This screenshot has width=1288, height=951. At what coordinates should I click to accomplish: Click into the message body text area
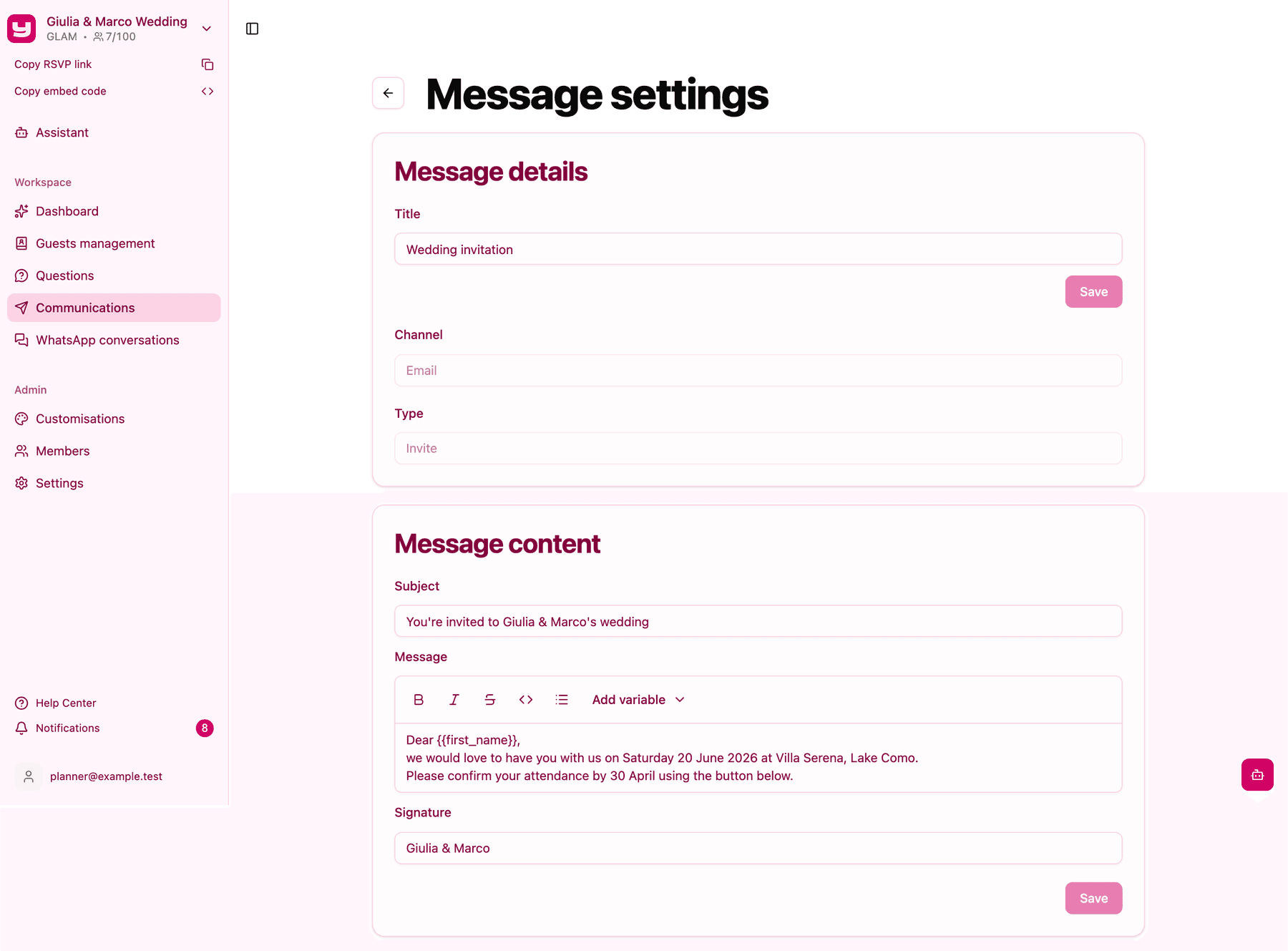[x=758, y=758]
